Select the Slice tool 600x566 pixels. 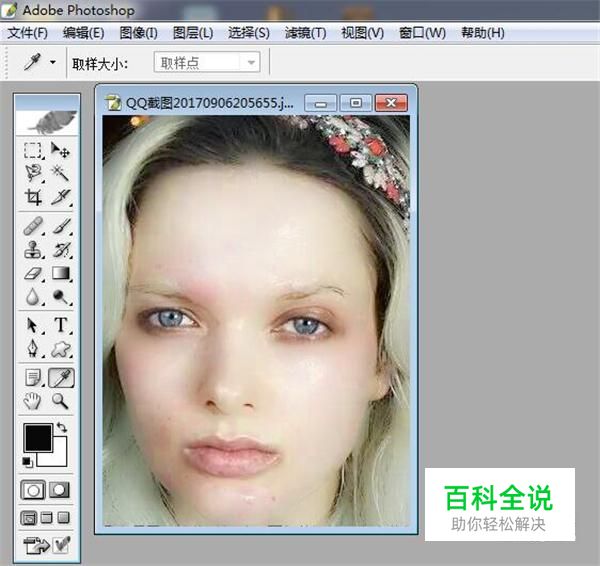[60, 197]
